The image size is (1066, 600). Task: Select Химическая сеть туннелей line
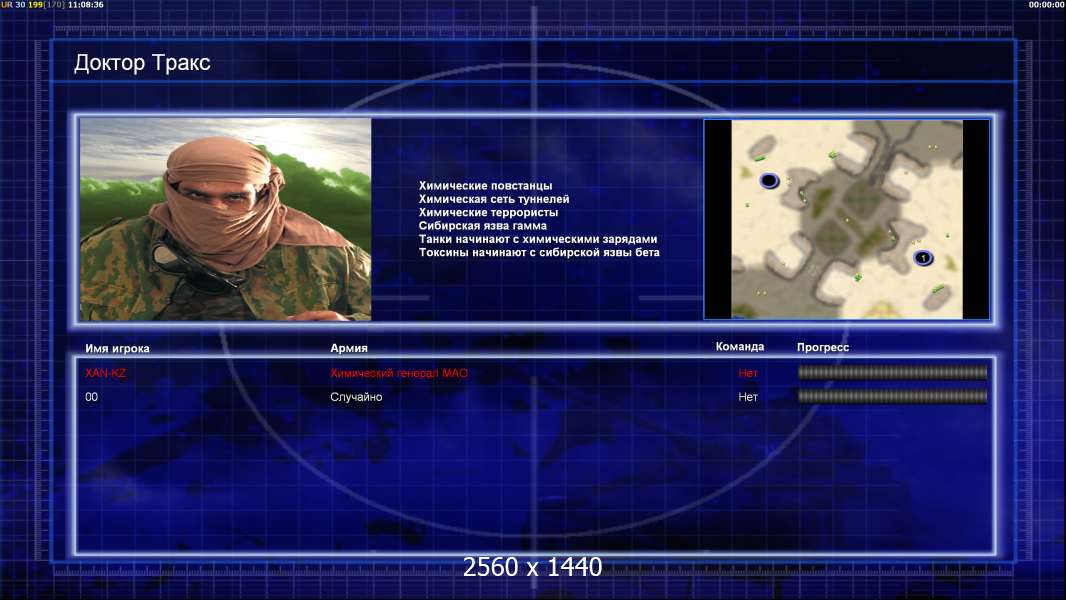494,199
